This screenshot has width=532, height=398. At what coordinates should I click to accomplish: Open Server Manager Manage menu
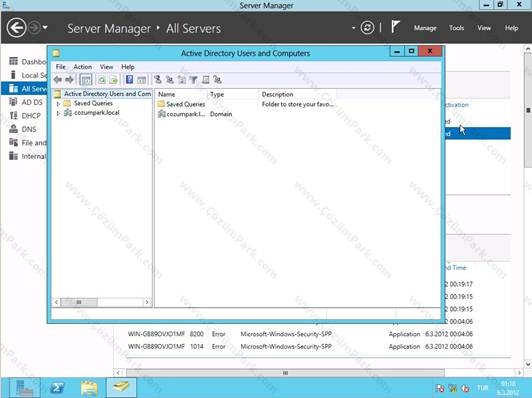[425, 28]
